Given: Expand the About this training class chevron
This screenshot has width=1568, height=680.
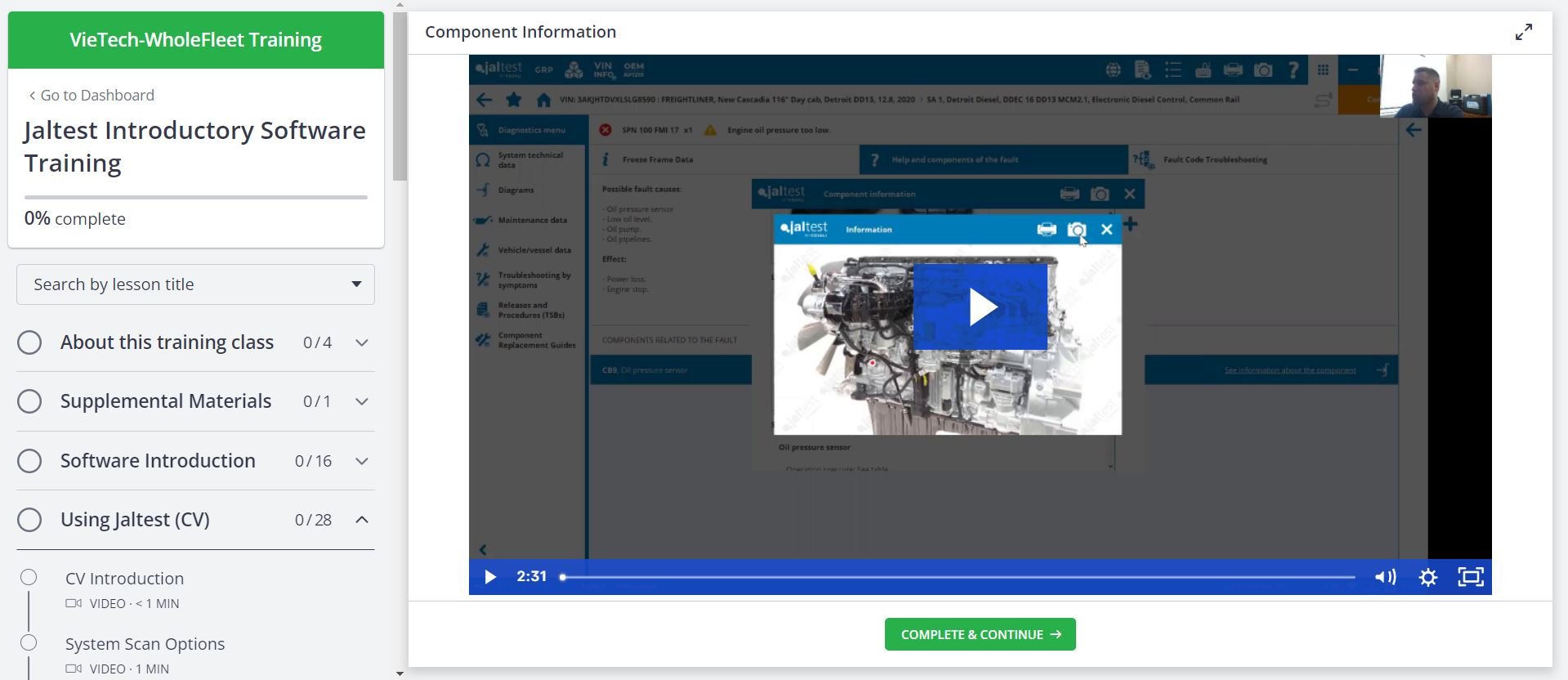Looking at the screenshot, I should [362, 342].
